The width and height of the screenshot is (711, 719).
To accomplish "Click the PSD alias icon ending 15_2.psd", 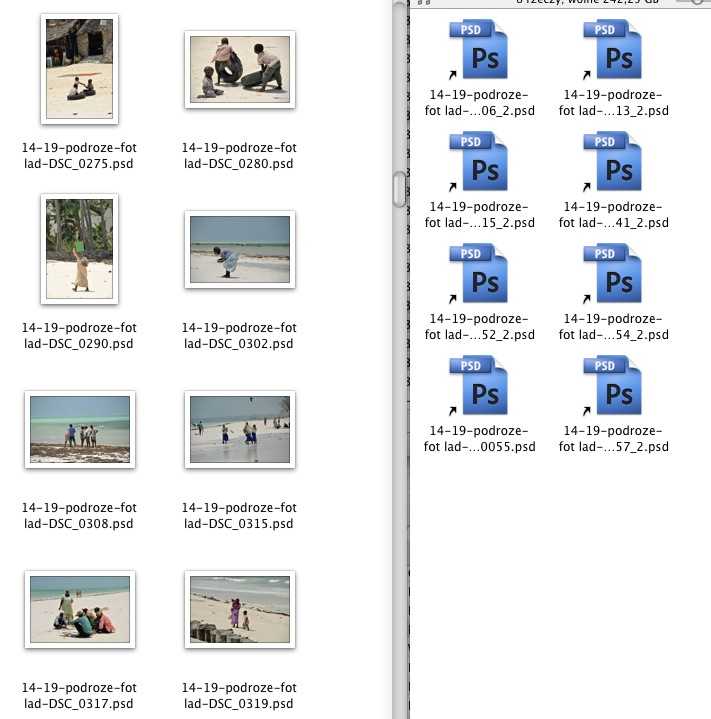I will [x=478, y=161].
